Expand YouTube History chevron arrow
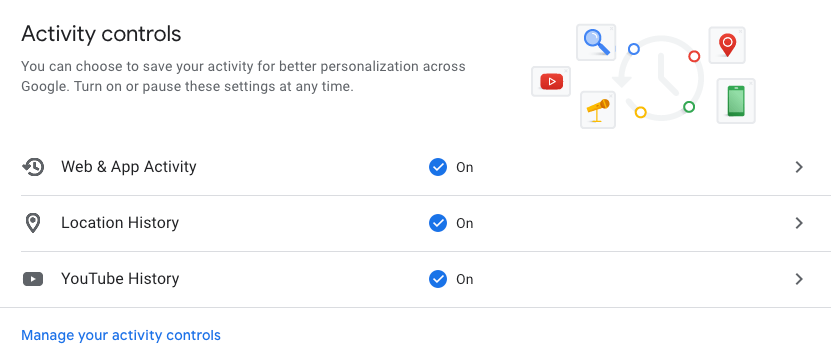Image resolution: width=831 pixels, height=361 pixels. [799, 279]
